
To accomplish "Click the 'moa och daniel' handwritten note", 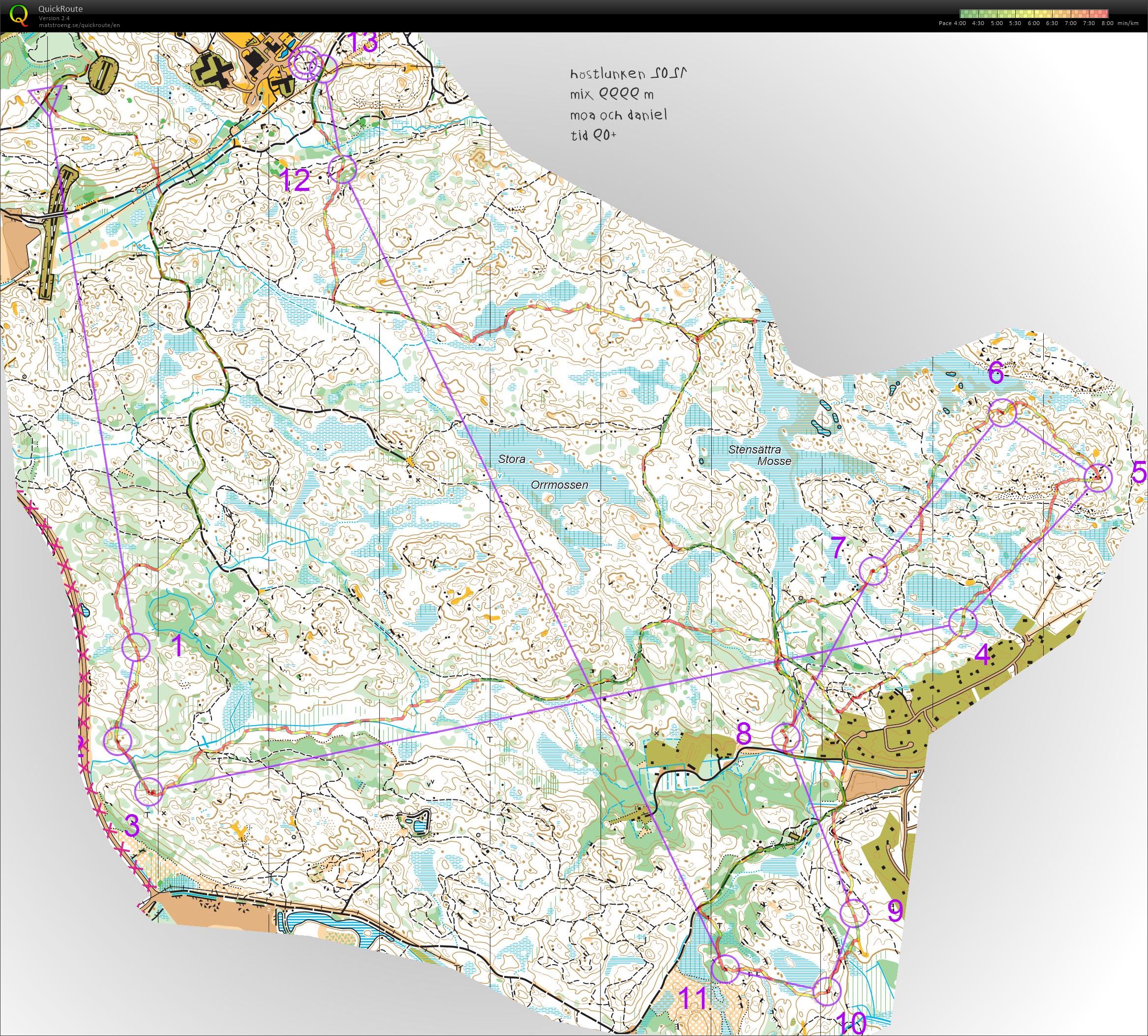I will (618, 115).
